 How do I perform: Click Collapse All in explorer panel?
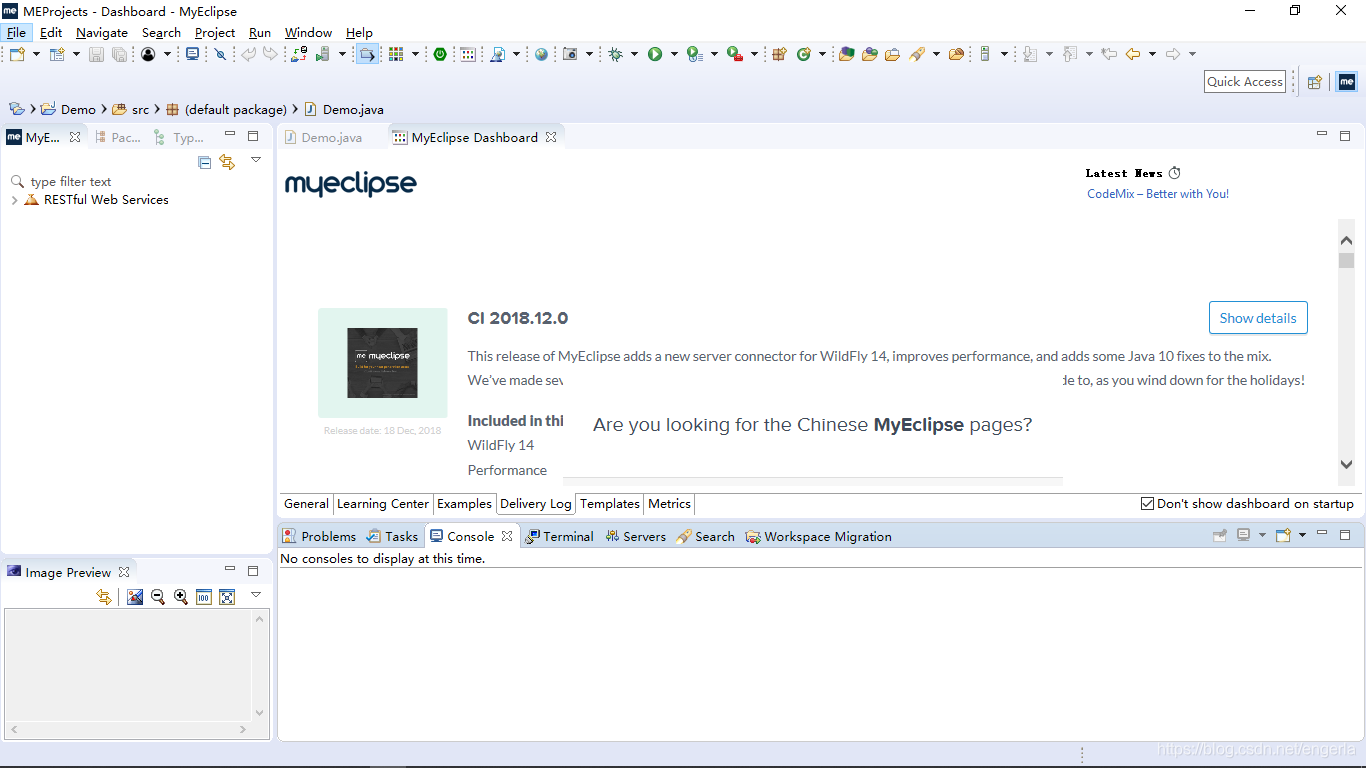tap(205, 162)
